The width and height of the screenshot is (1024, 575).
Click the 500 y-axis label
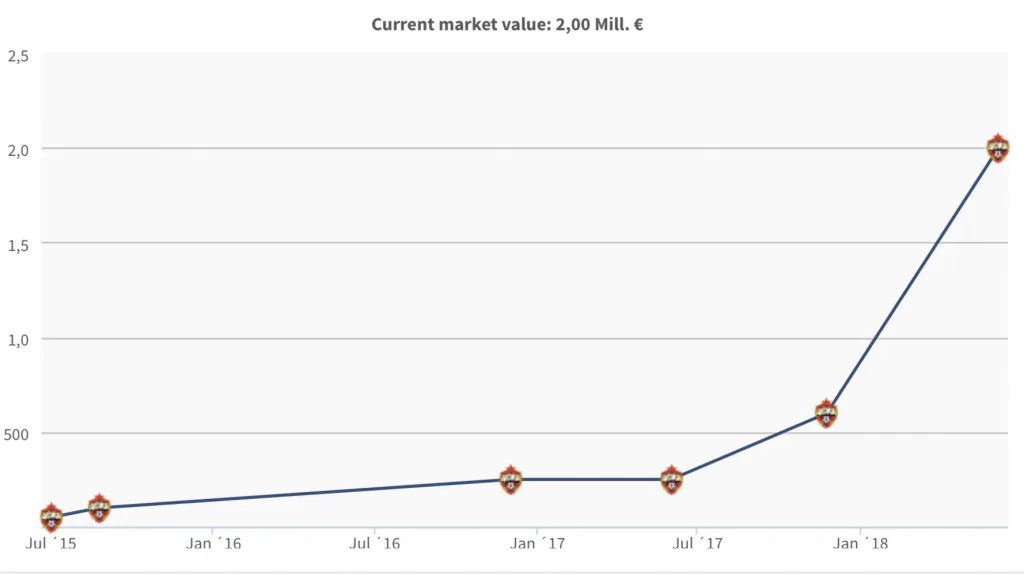[17, 434]
